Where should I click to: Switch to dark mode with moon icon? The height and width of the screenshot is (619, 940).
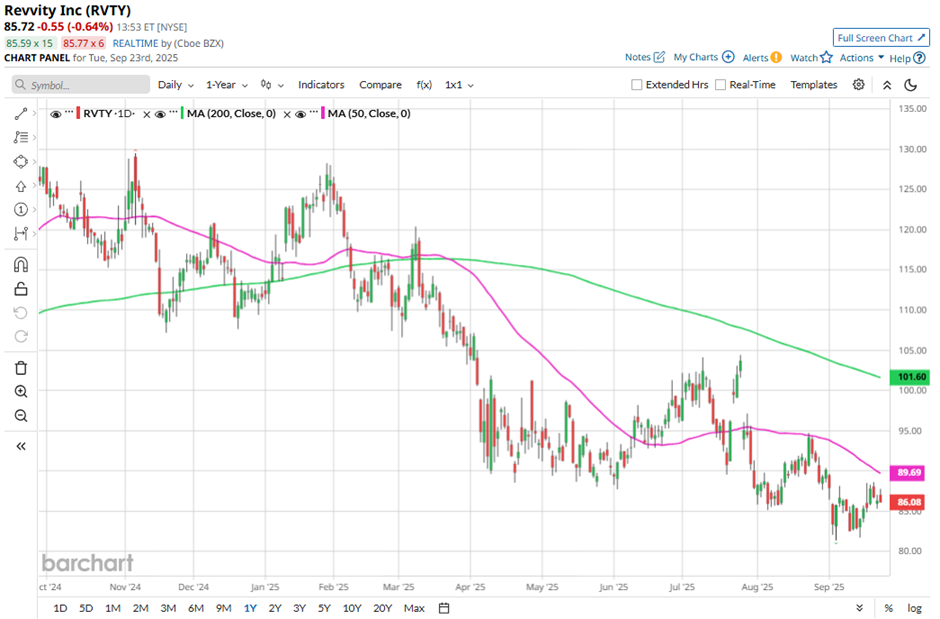coord(911,85)
